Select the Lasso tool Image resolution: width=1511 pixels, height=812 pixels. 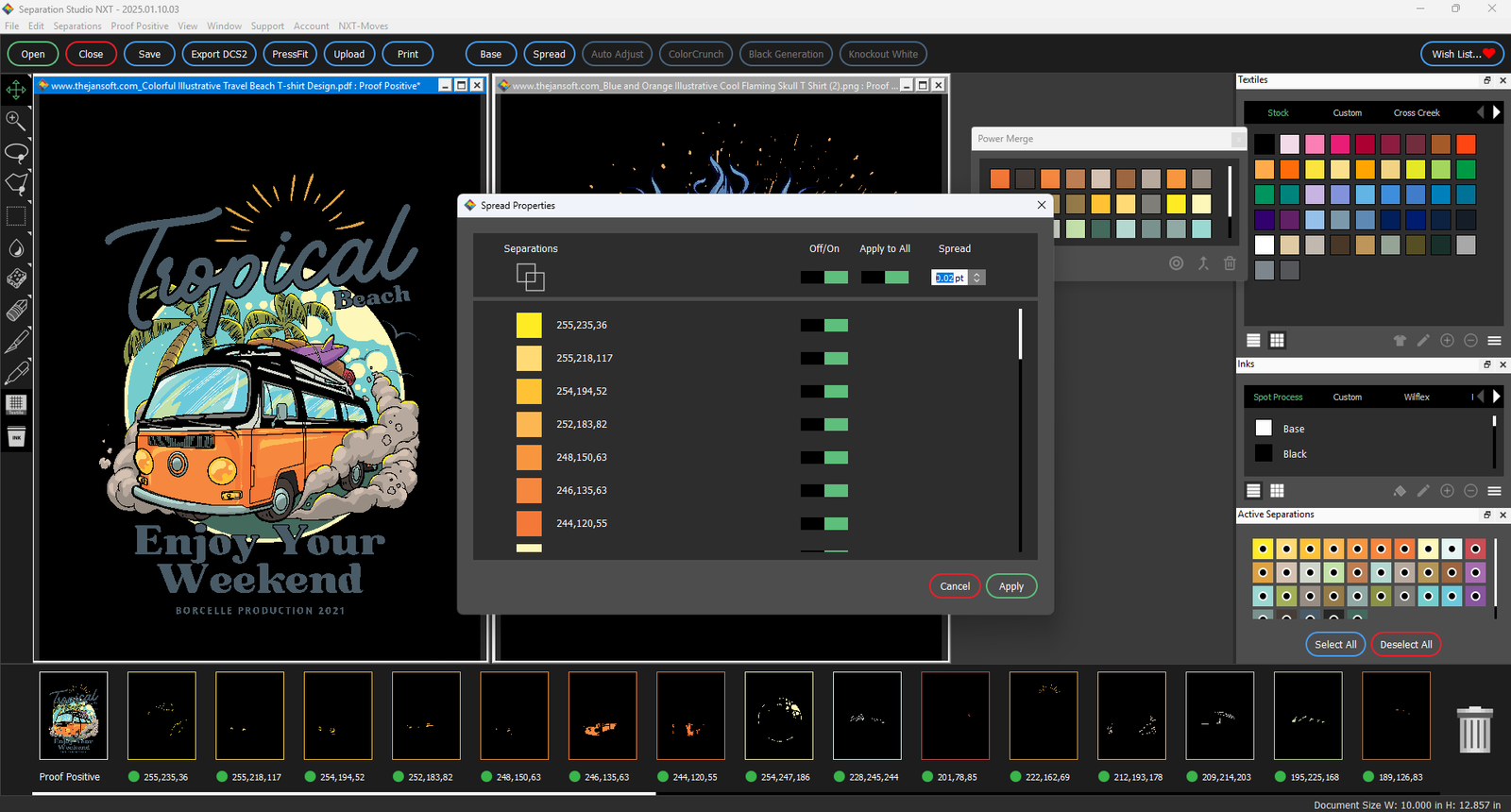(16, 152)
